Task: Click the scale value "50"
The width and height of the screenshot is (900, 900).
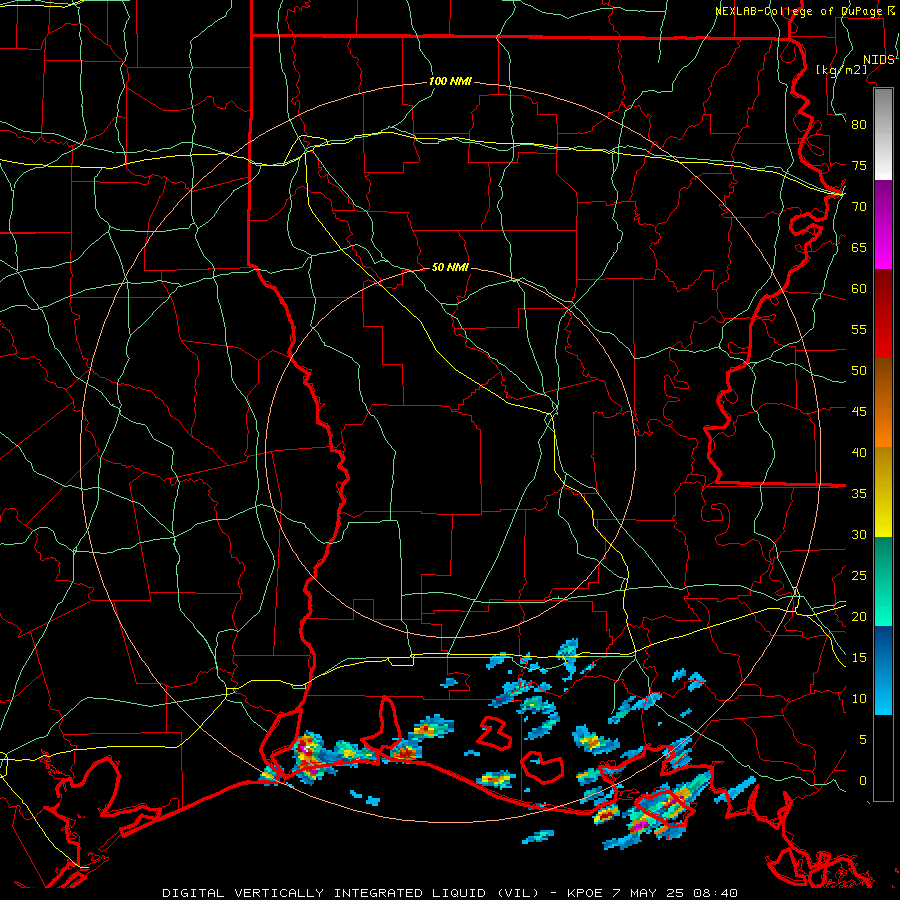Action: point(859,371)
